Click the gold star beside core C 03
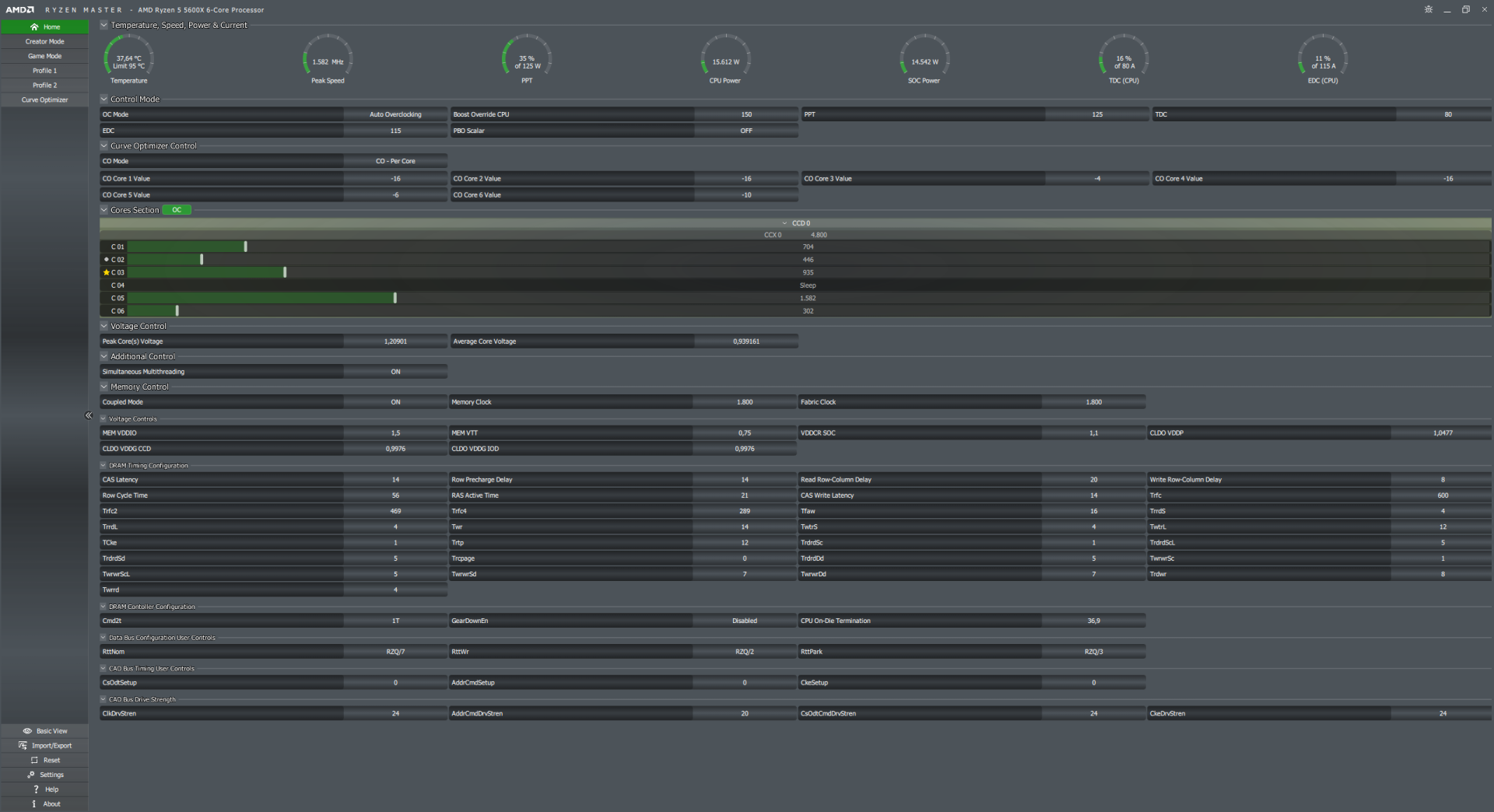Viewport: 1494px width, 812px height. [107, 272]
